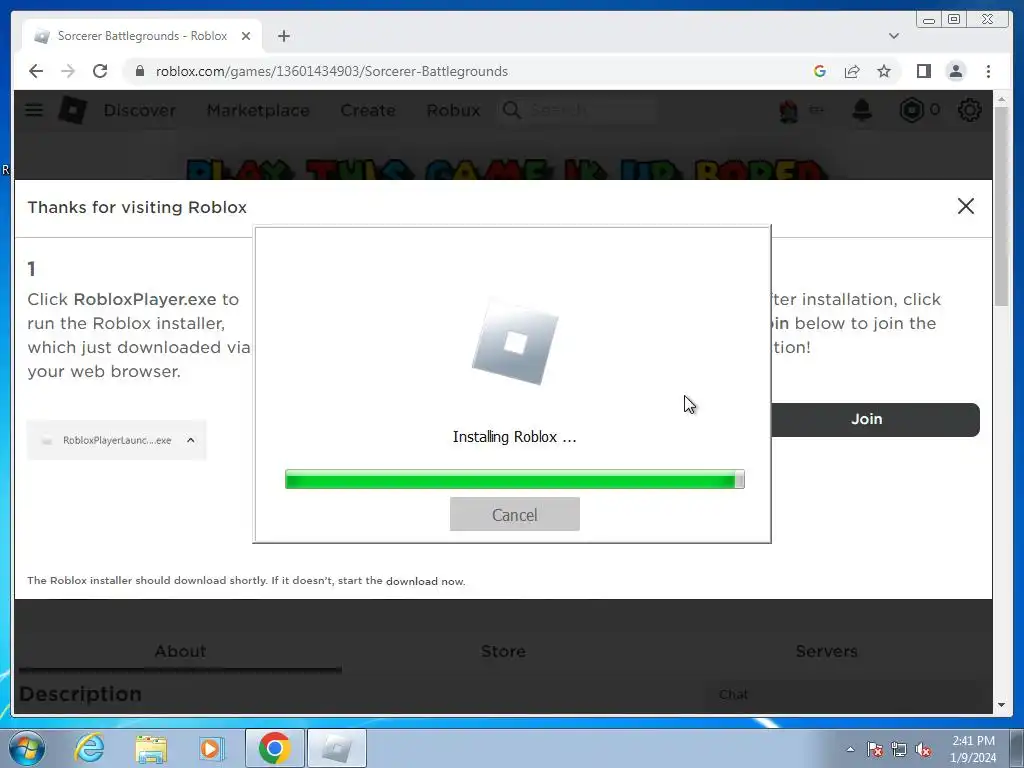
Task: Switch to the About tab
Action: (x=180, y=651)
